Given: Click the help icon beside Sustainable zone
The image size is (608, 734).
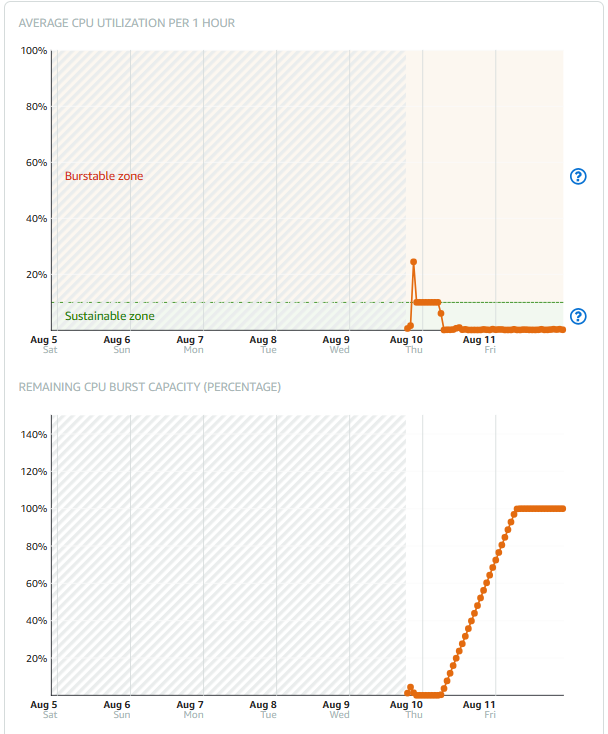Looking at the screenshot, I should coord(577,317).
